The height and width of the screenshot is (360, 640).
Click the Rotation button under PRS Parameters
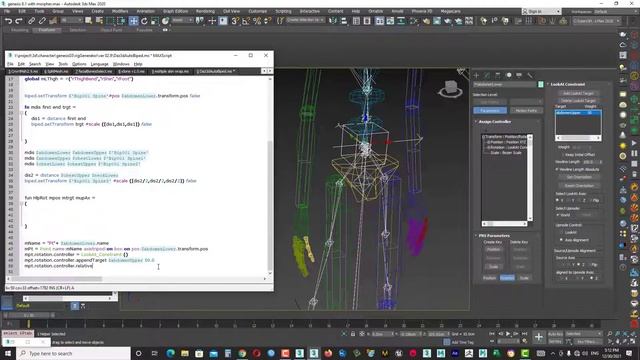507,278
